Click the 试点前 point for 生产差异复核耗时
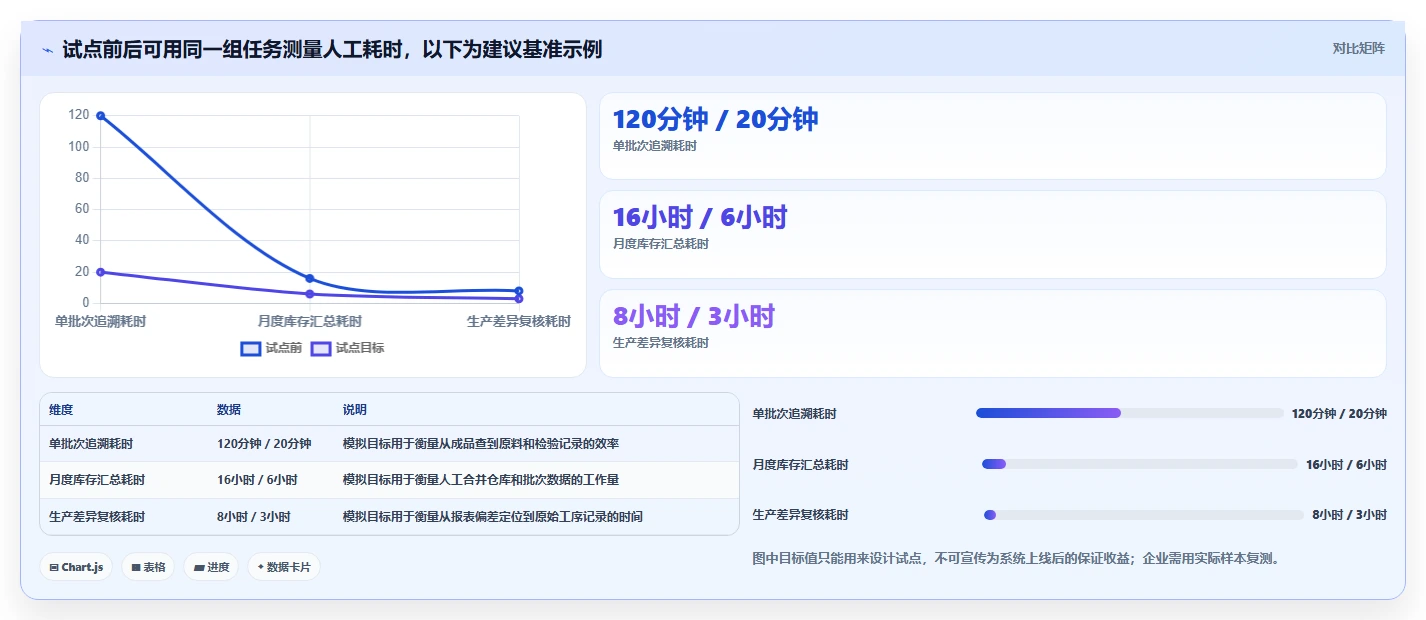 (519, 291)
